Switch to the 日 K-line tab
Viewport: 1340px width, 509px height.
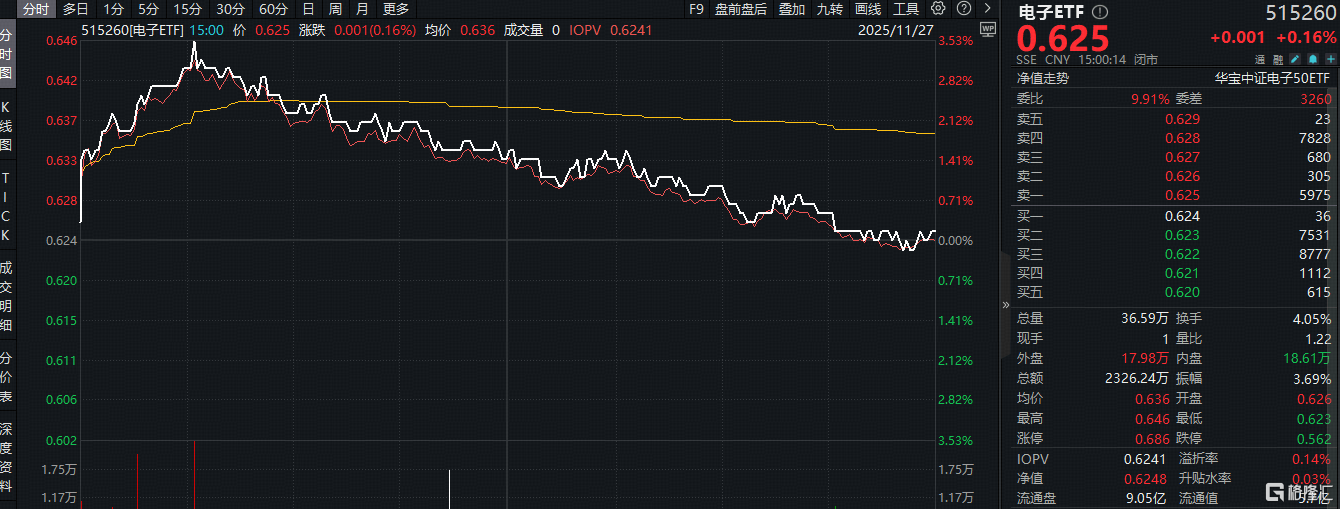tap(308, 9)
